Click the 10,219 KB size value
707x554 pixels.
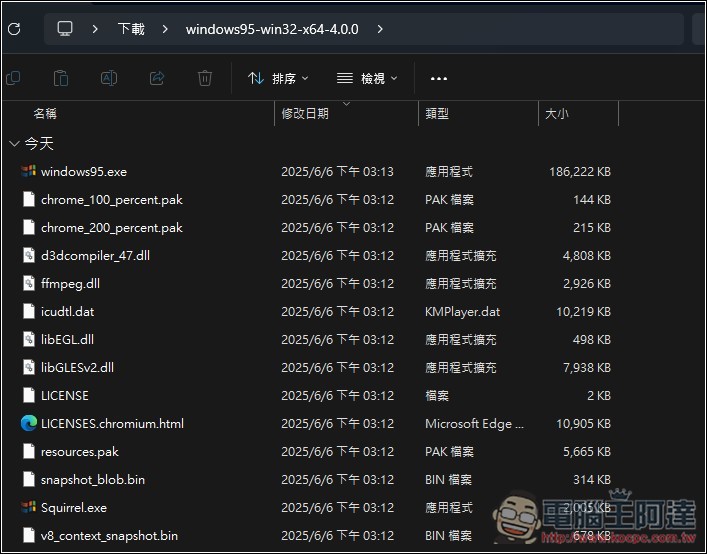[x=583, y=311]
